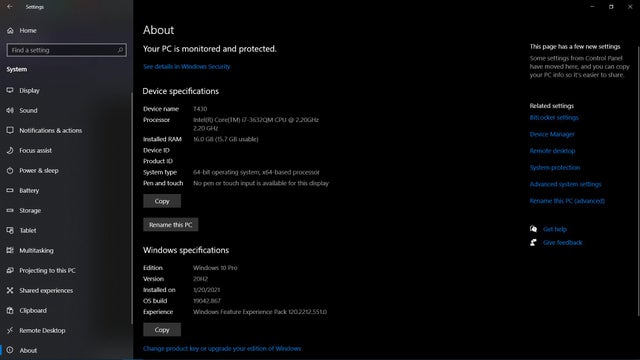Focus the Find a setting search box

(66, 50)
